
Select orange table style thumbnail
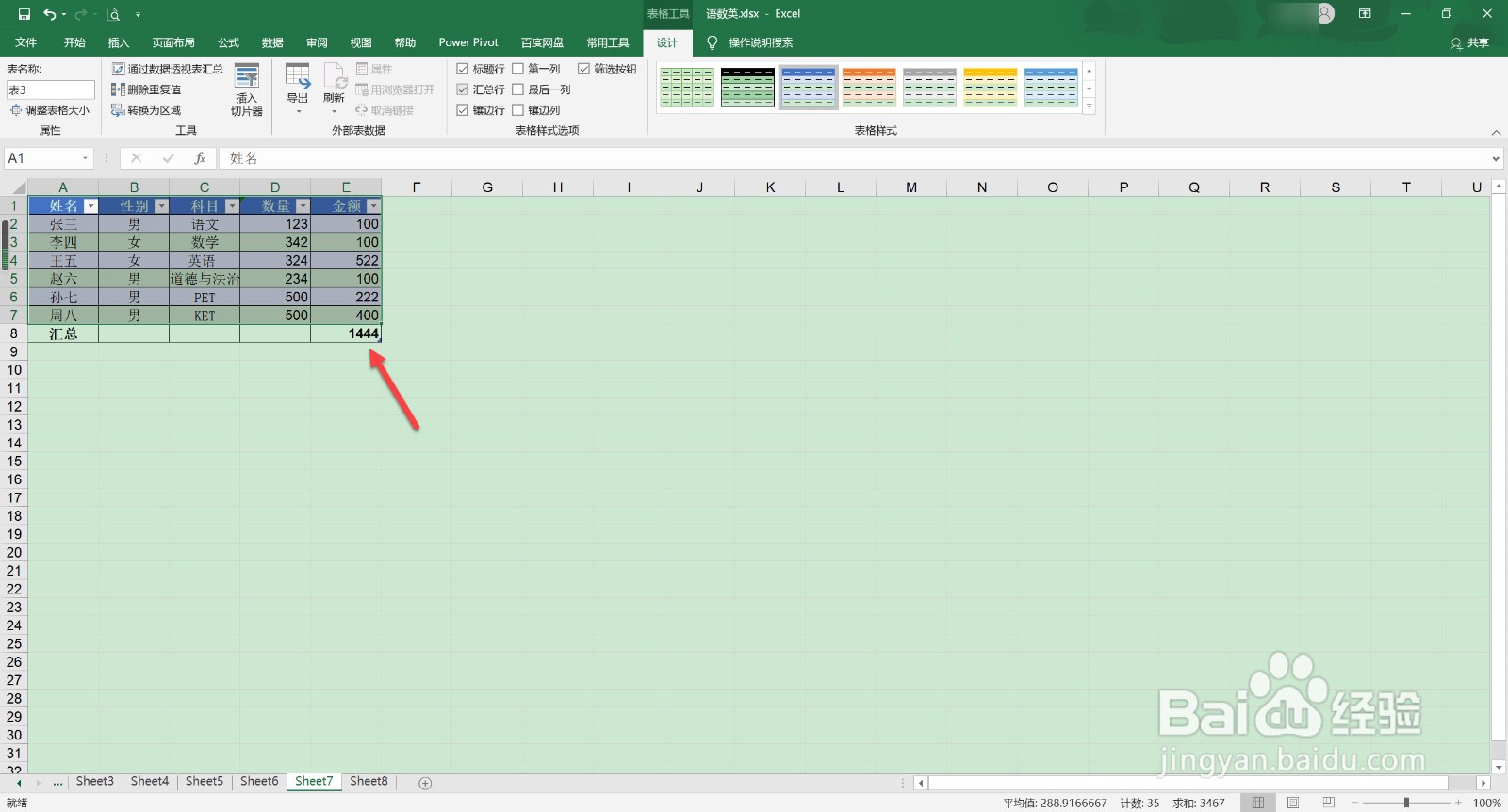click(x=869, y=87)
